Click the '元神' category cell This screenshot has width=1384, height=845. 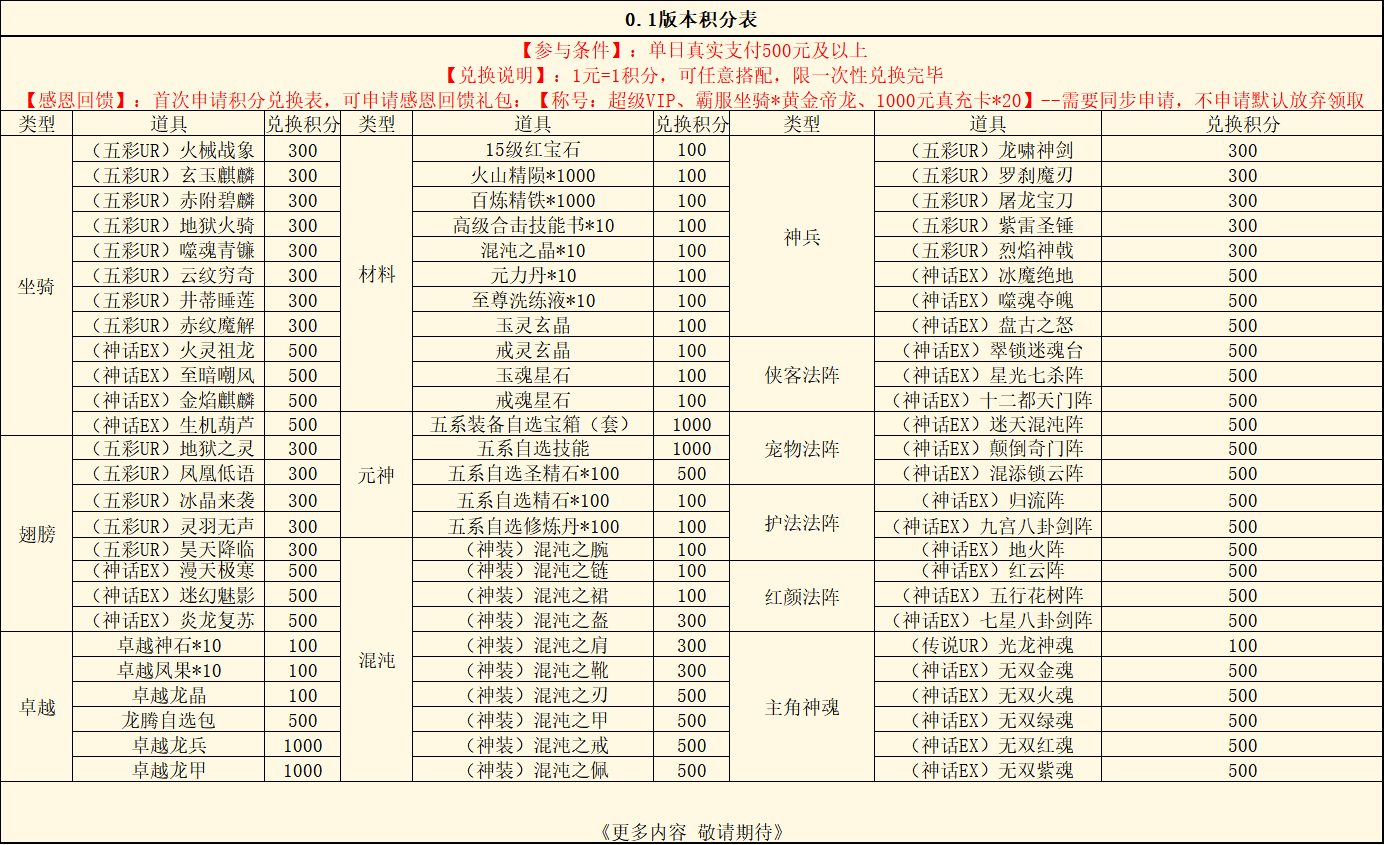[x=377, y=475]
